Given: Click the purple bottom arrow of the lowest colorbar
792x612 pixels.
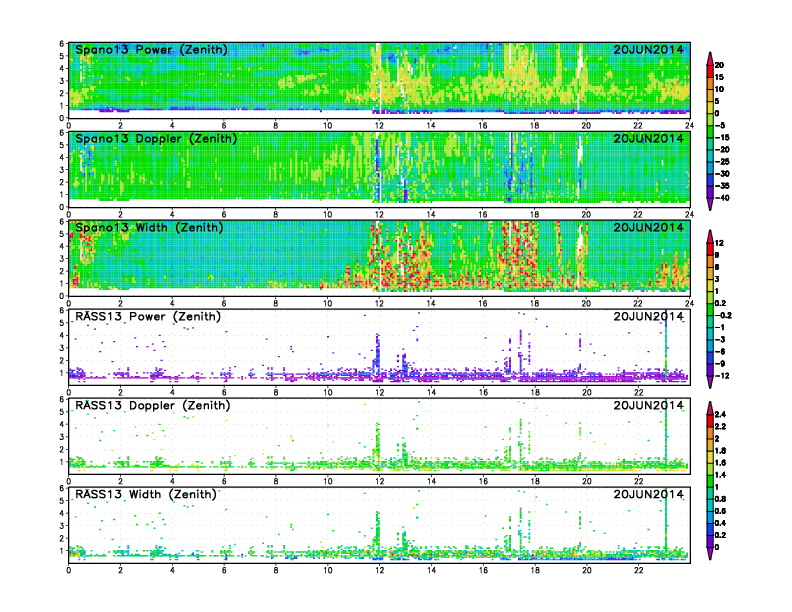Looking at the screenshot, I should tap(710, 553).
